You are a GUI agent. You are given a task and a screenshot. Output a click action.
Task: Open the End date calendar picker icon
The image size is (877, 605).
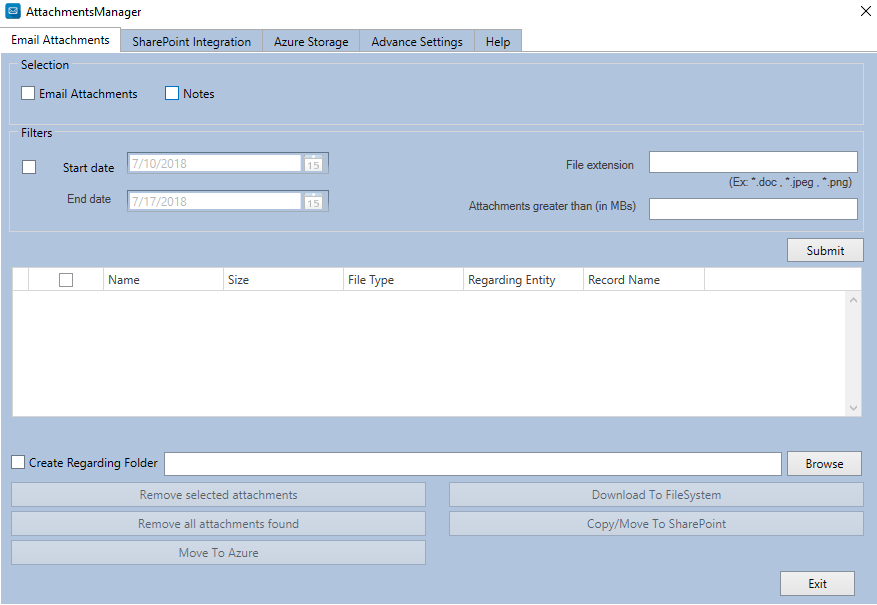(314, 201)
